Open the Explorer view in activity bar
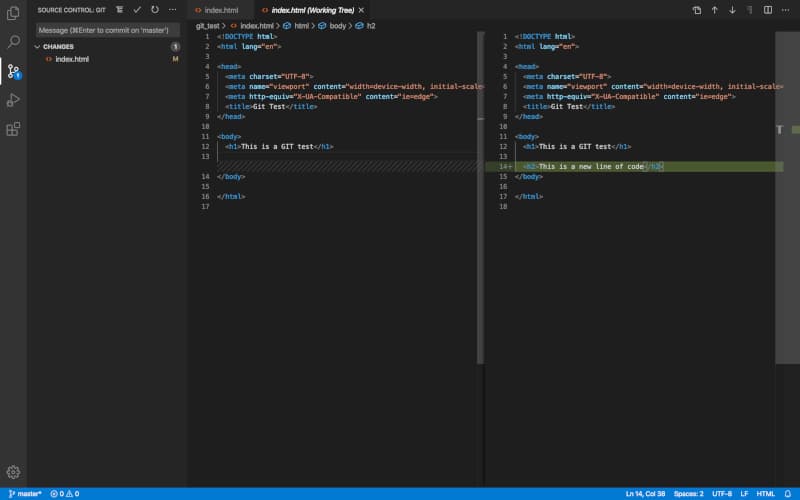The width and height of the screenshot is (800, 500). 13,13
